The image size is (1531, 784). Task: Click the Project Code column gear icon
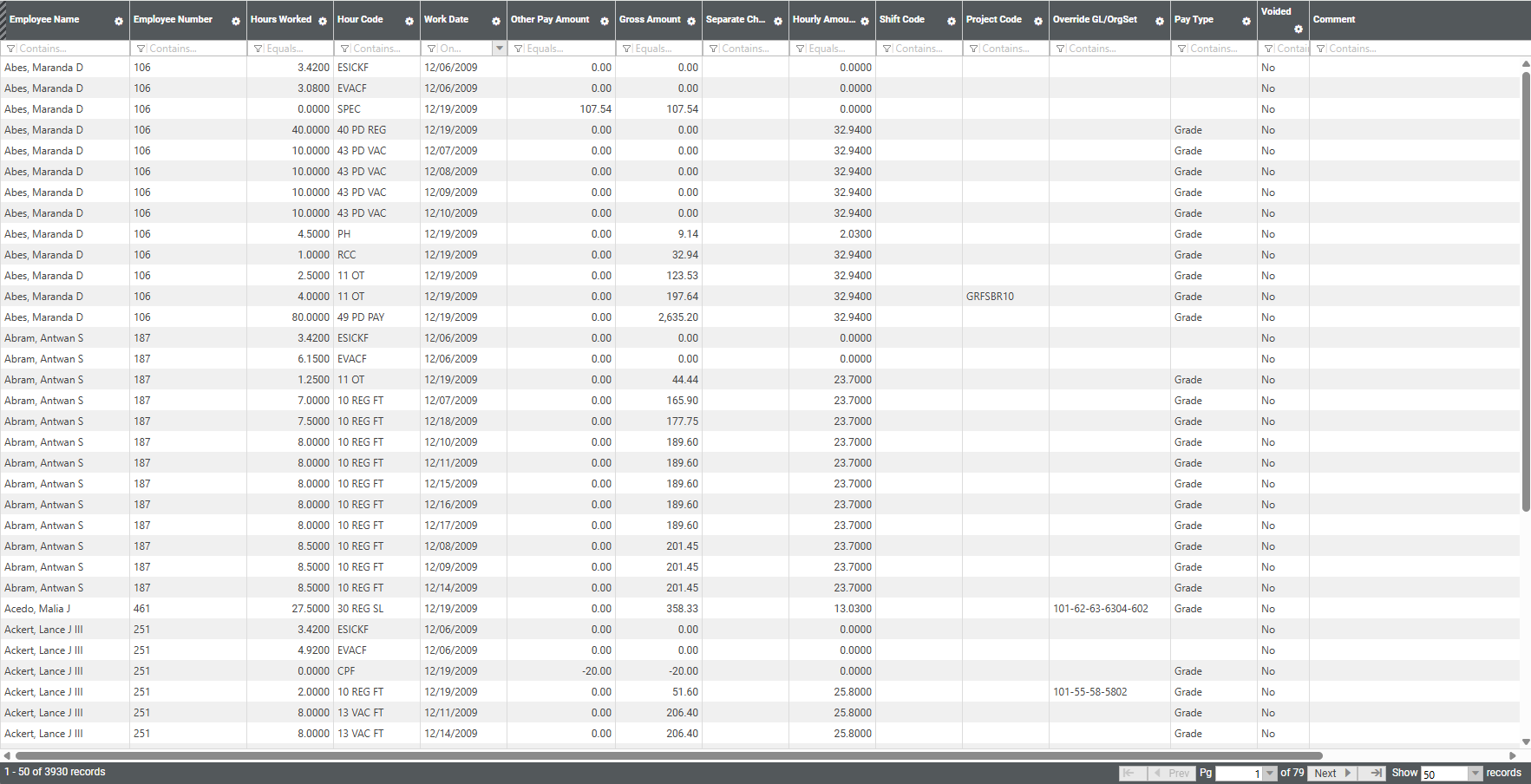point(1038,21)
